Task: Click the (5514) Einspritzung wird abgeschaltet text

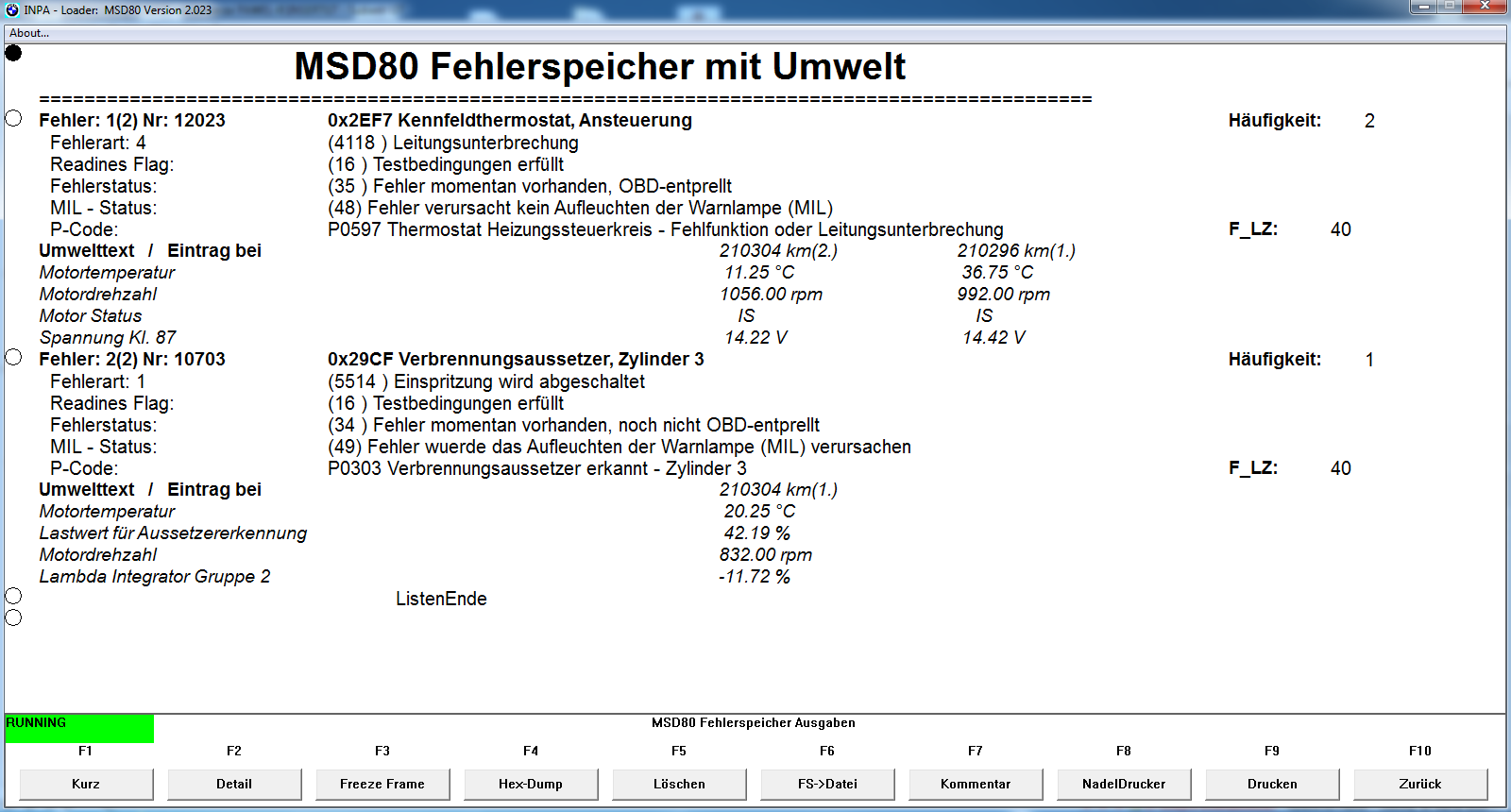Action: coord(486,381)
